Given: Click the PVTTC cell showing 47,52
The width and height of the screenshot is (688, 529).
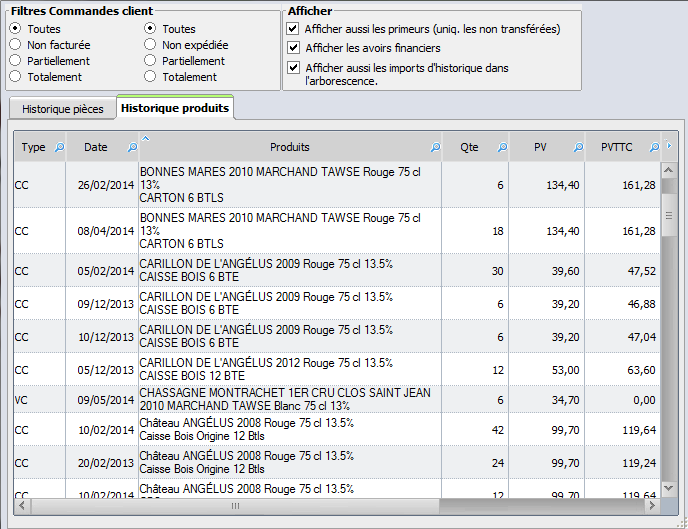Looking at the screenshot, I should point(623,271).
